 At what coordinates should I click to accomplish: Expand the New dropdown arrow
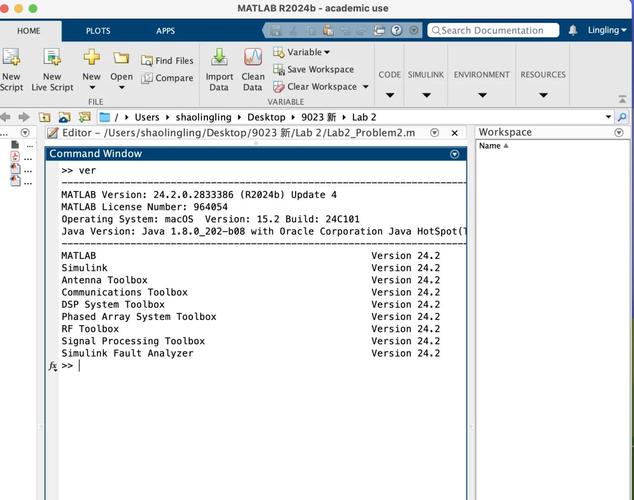coord(92,88)
